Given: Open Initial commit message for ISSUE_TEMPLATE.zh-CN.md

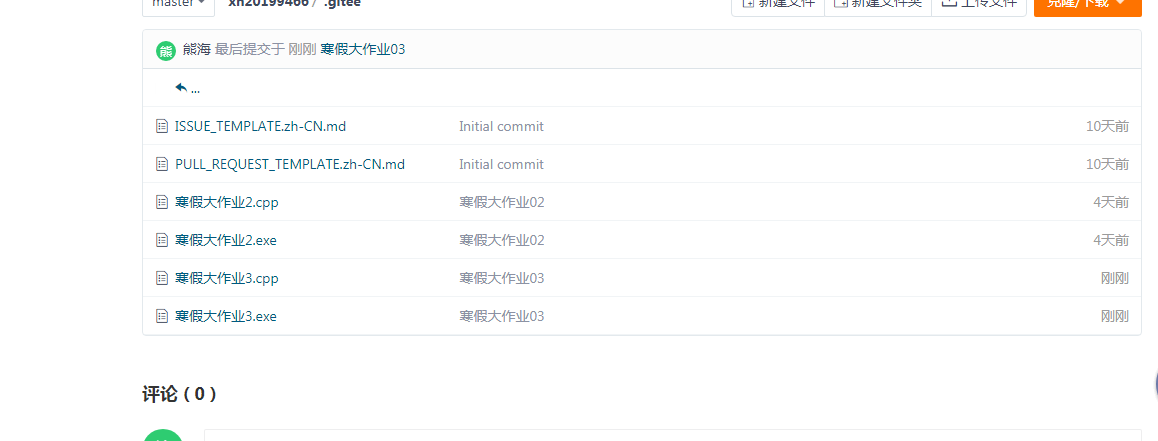Looking at the screenshot, I should 501,126.
